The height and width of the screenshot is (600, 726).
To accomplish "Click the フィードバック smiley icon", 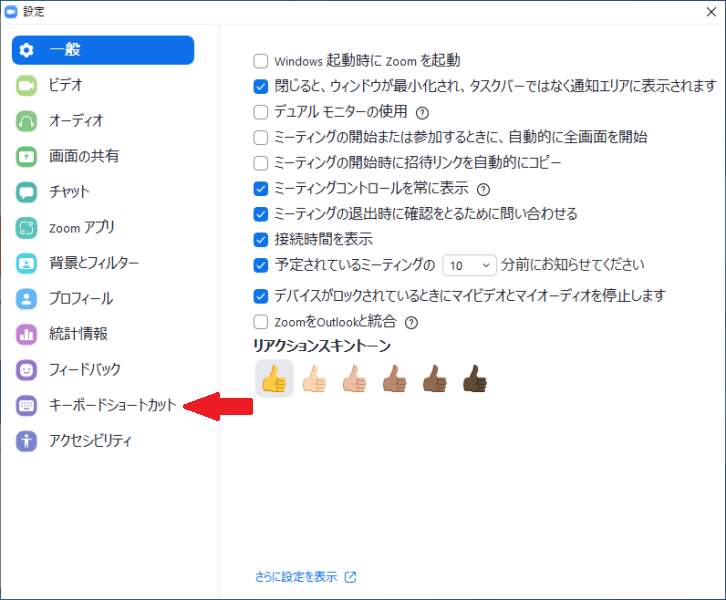I will pyautogui.click(x=26, y=370).
